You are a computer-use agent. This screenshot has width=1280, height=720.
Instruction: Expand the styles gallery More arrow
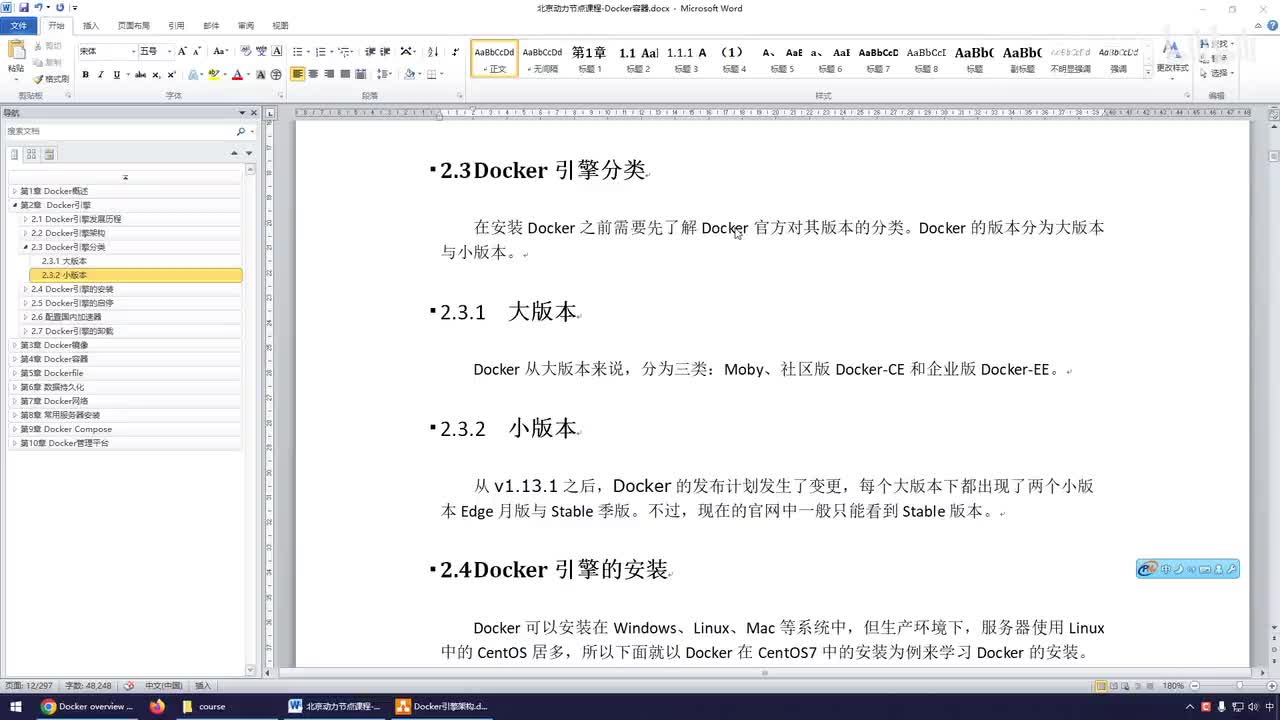pos(1147,72)
